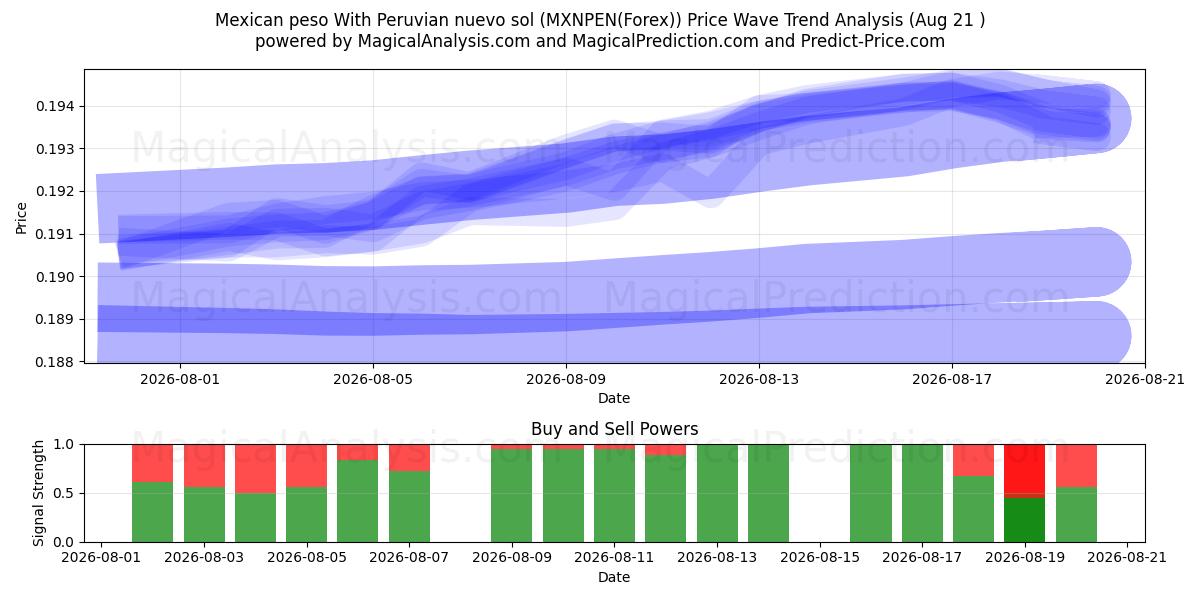Click the 'Signal Strength' y-axis label
Viewport: 1200px width, 600px height.
click(x=38, y=493)
